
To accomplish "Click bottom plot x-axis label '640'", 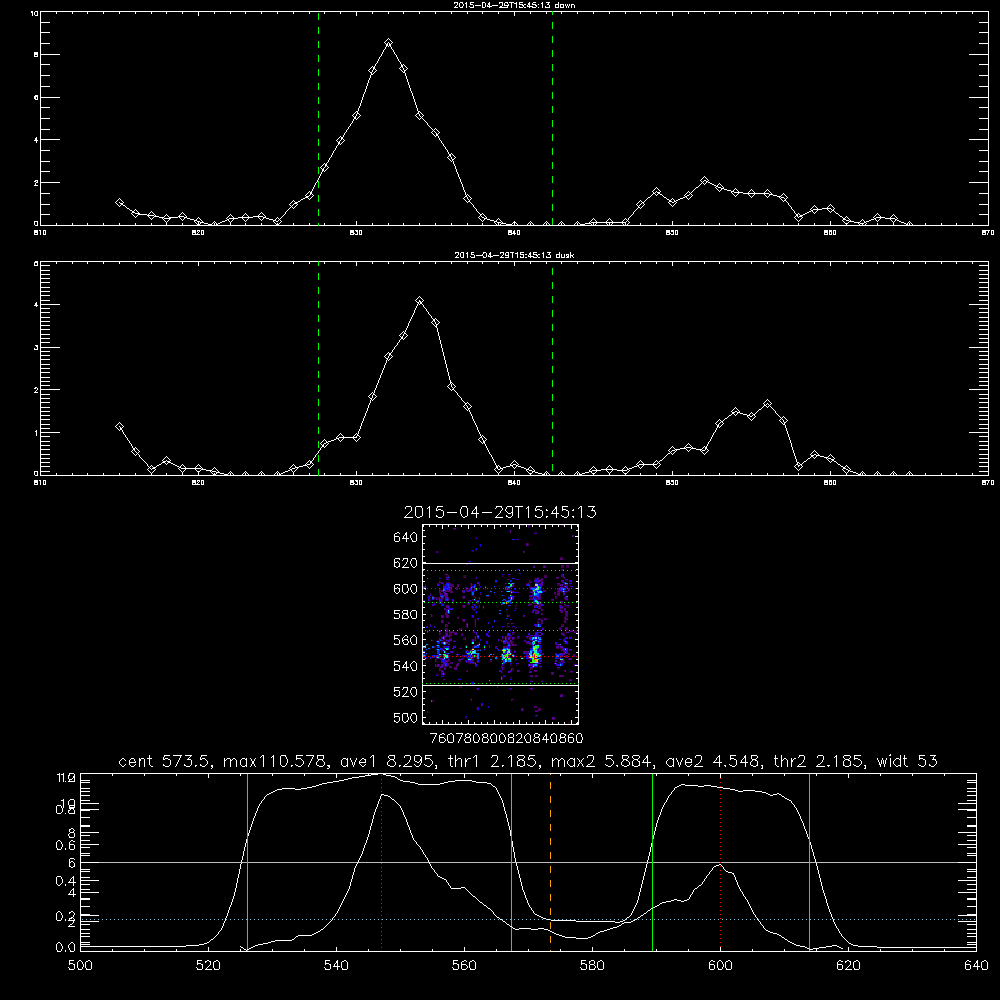I will [x=976, y=966].
